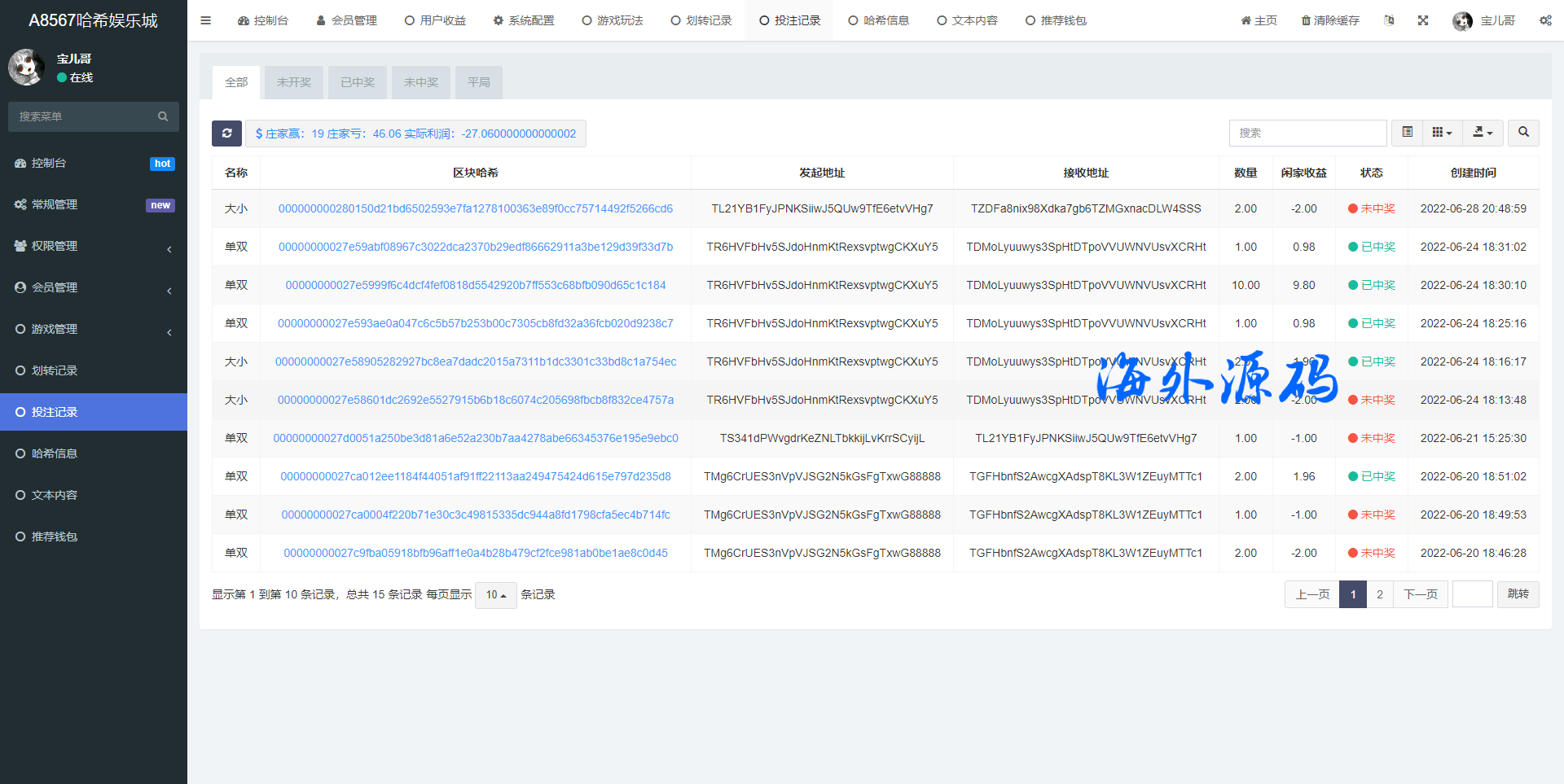Click the magnifier advanced search button
The image size is (1564, 784).
click(x=1523, y=133)
